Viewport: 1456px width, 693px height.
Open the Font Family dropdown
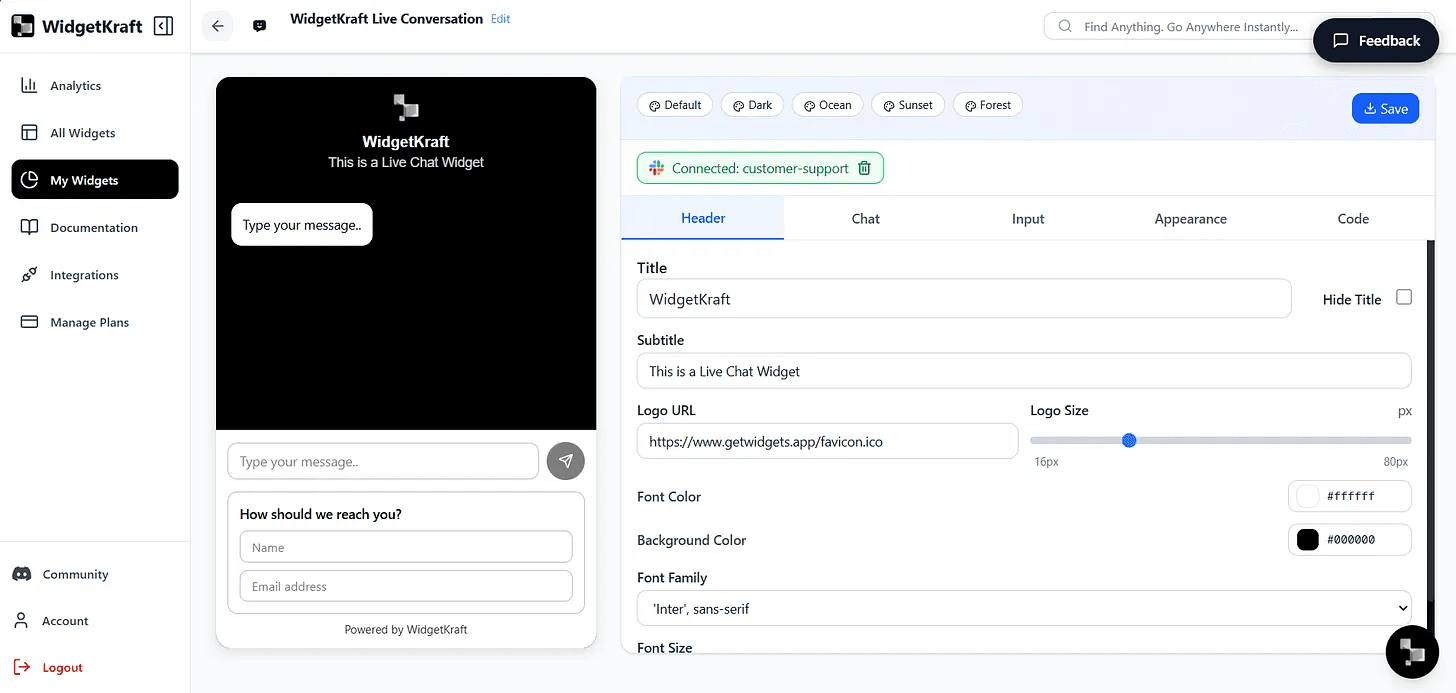[x=1024, y=607]
